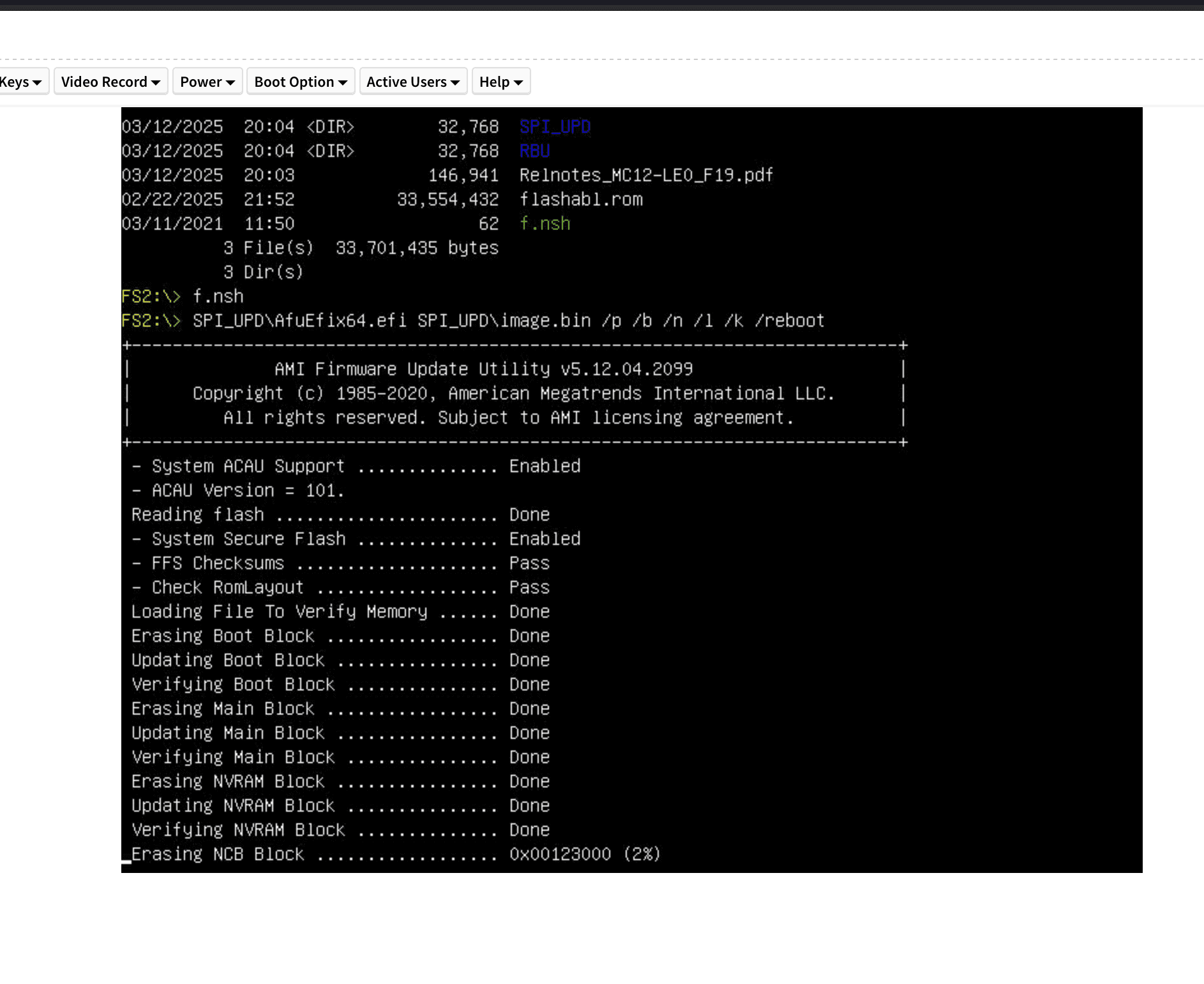Click 'Erasing NVRAM Block' line
The image size is (1204, 984).
point(340,782)
